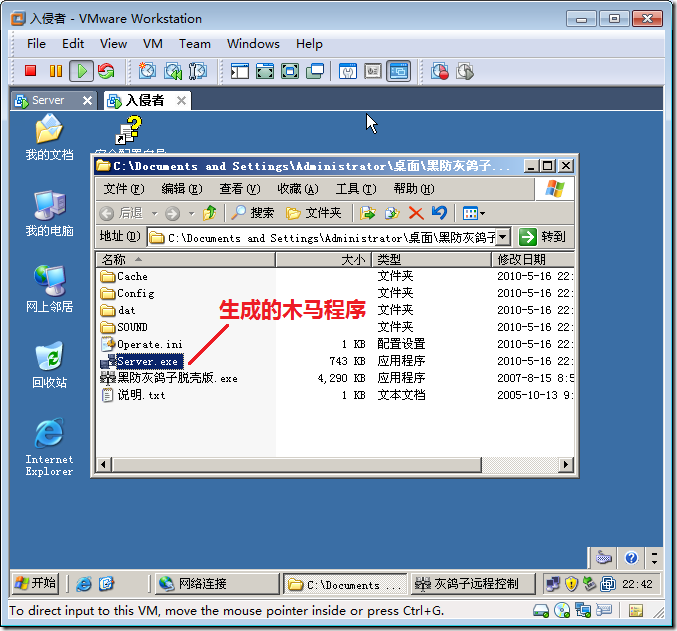Enter full screen mode icon
The image size is (677, 631).
click(x=290, y=71)
